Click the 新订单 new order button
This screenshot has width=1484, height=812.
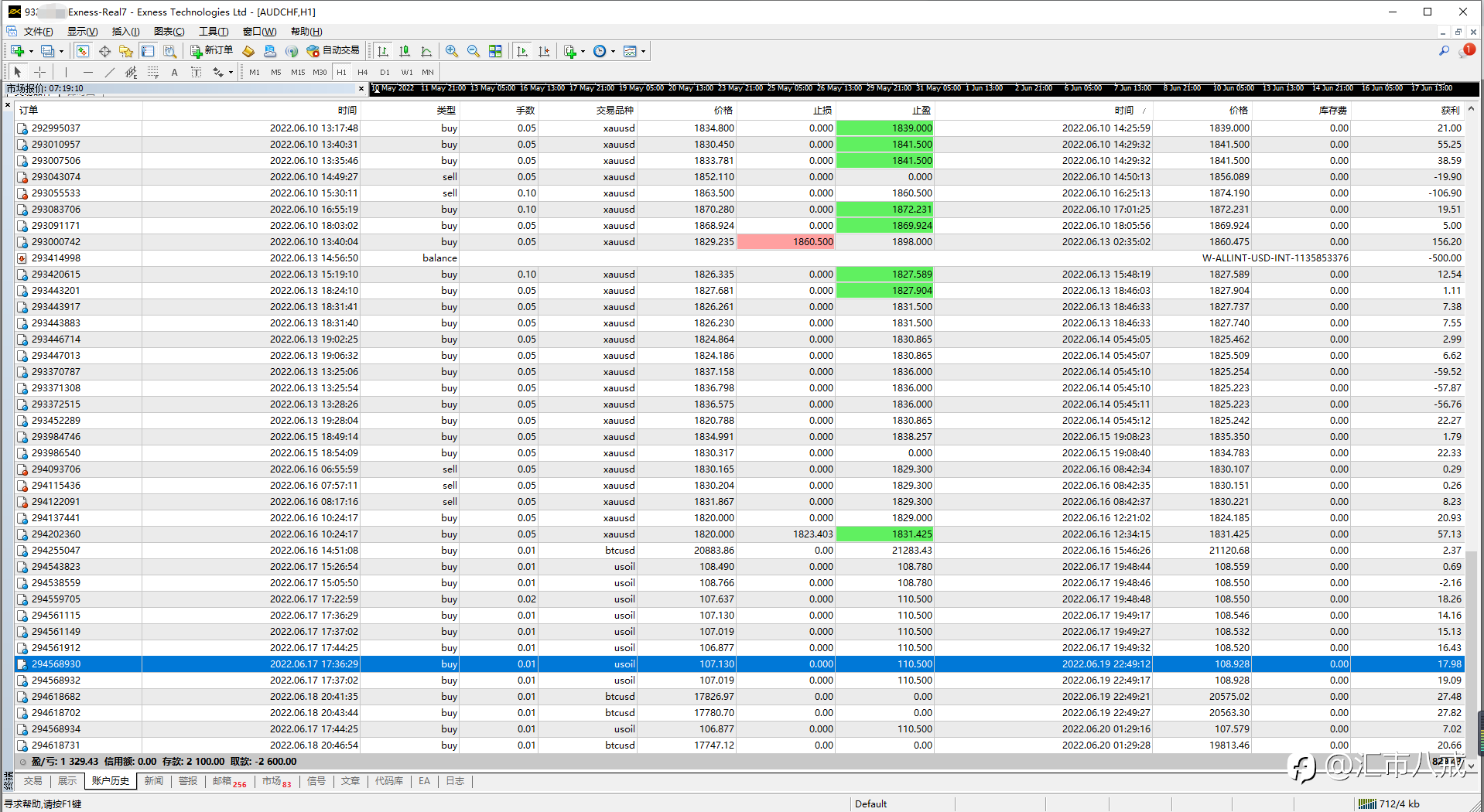click(212, 51)
